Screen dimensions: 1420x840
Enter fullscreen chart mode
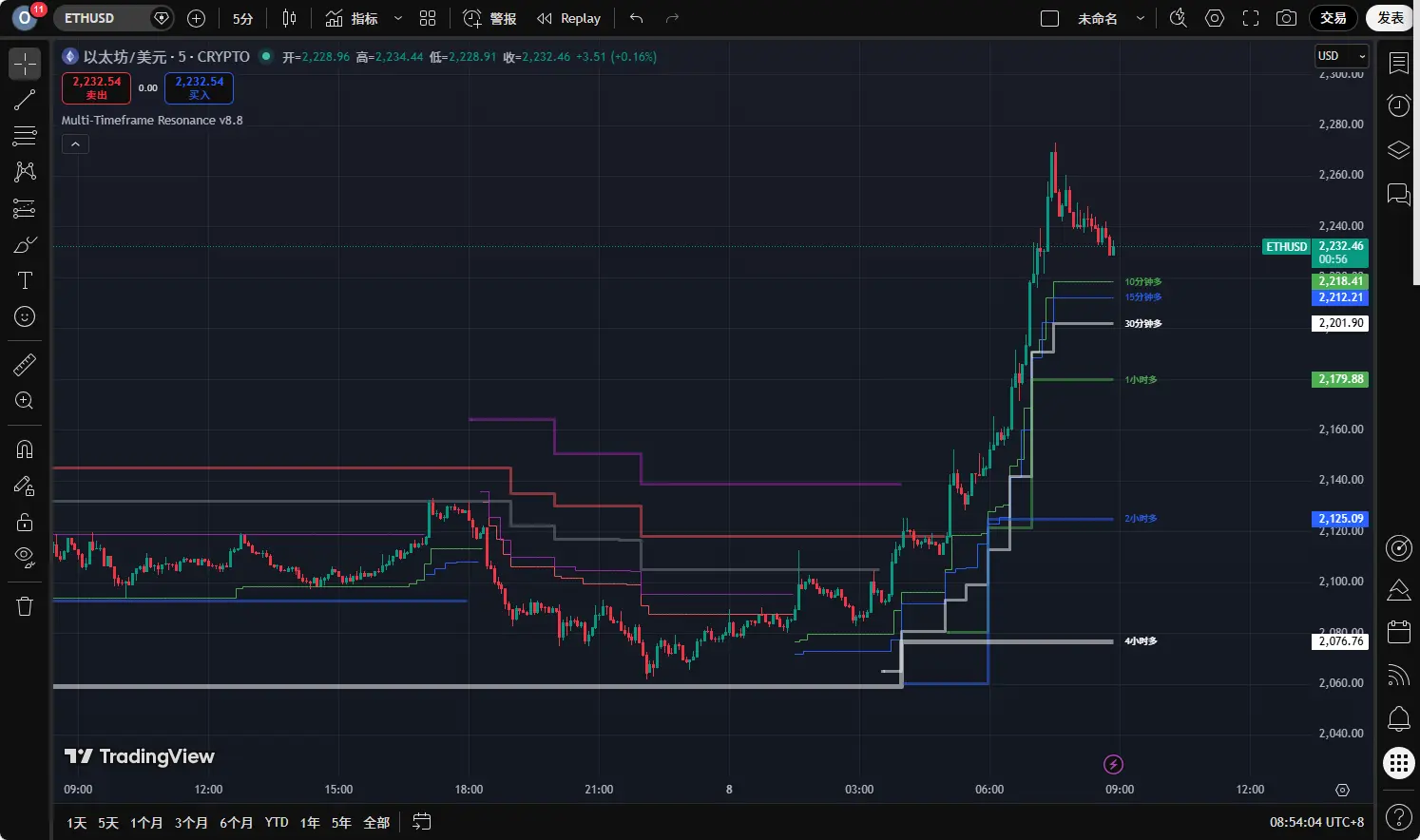[1251, 18]
